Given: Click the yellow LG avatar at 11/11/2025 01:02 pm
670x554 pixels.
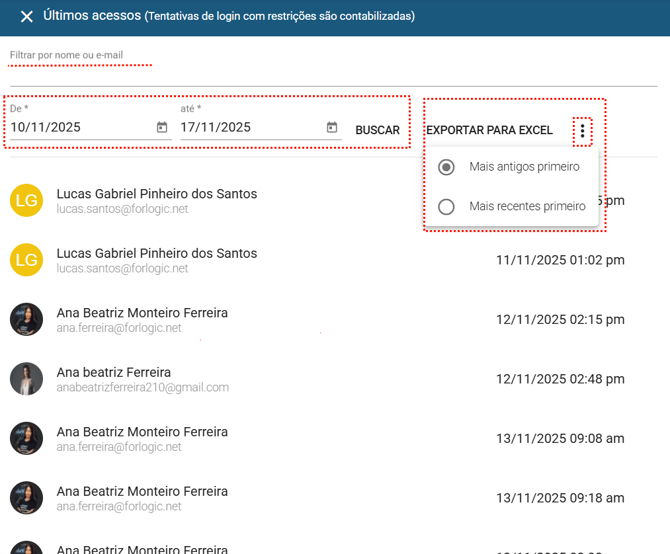Looking at the screenshot, I should 27,260.
